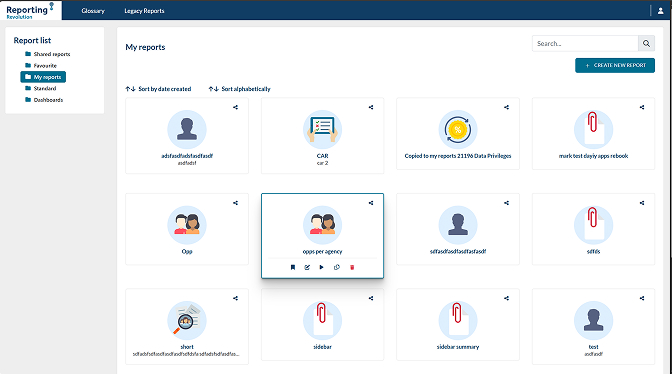Viewport: 672px width, 374px height.
Task: Open the Data Privileges report coin thumbnail
Action: (x=458, y=129)
